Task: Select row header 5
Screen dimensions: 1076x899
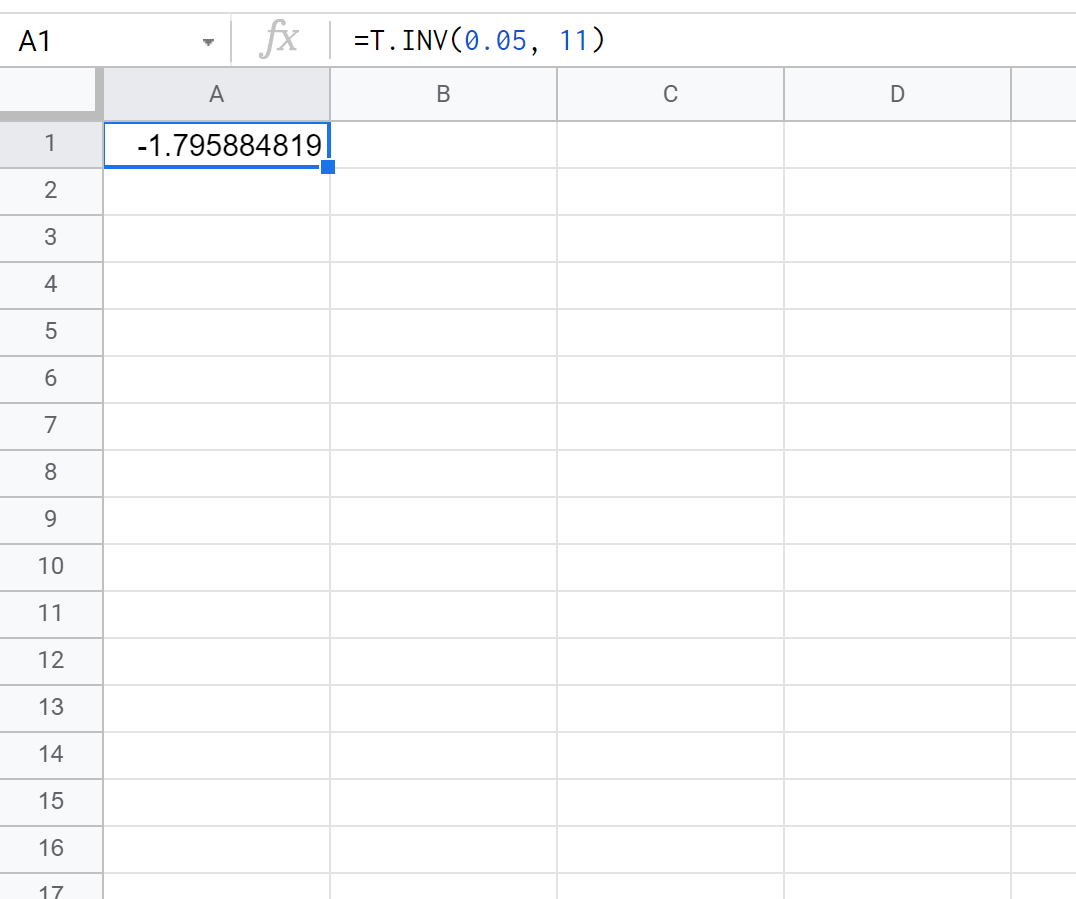Action: [x=51, y=331]
